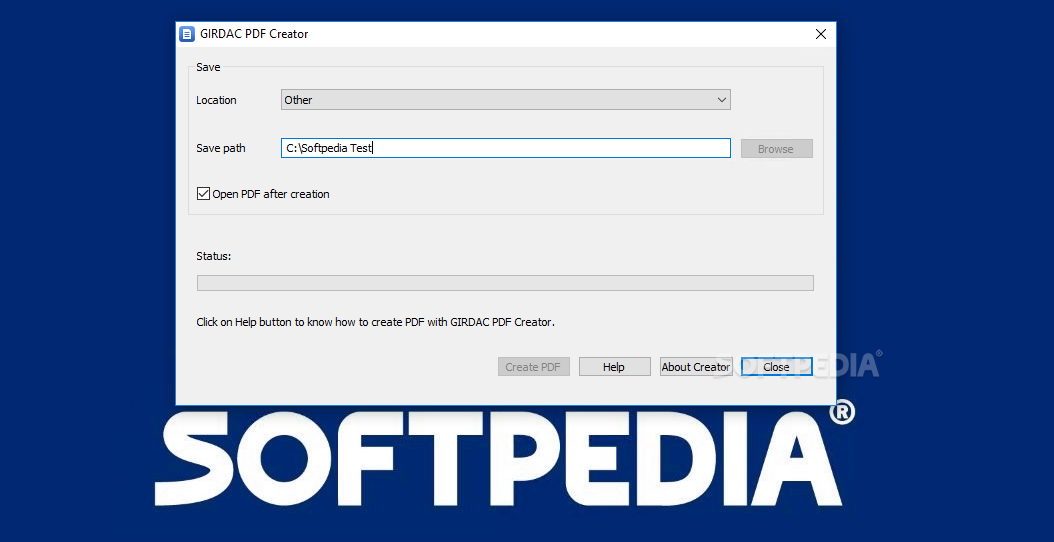Click the Create PDF button
Screen dimensions: 1054x542
[x=534, y=366]
